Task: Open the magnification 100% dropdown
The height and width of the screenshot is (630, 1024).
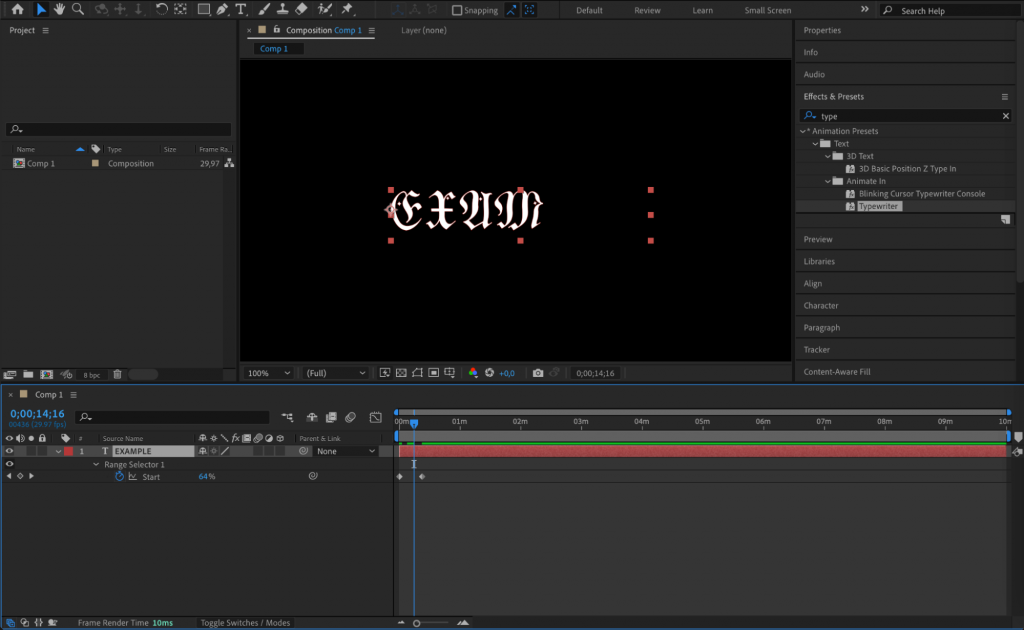Action: (267, 372)
